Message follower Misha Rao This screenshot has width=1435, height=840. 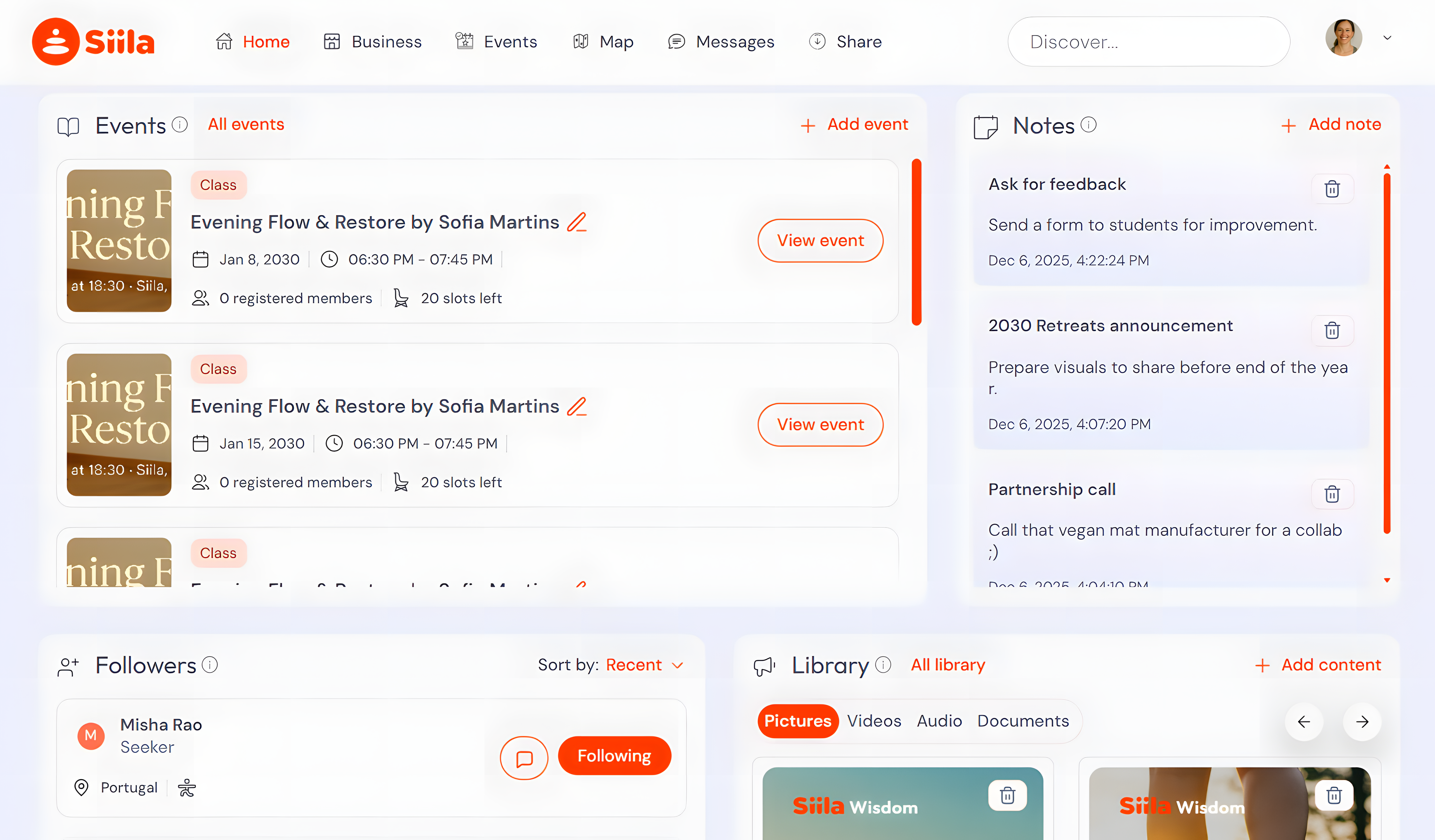click(524, 758)
